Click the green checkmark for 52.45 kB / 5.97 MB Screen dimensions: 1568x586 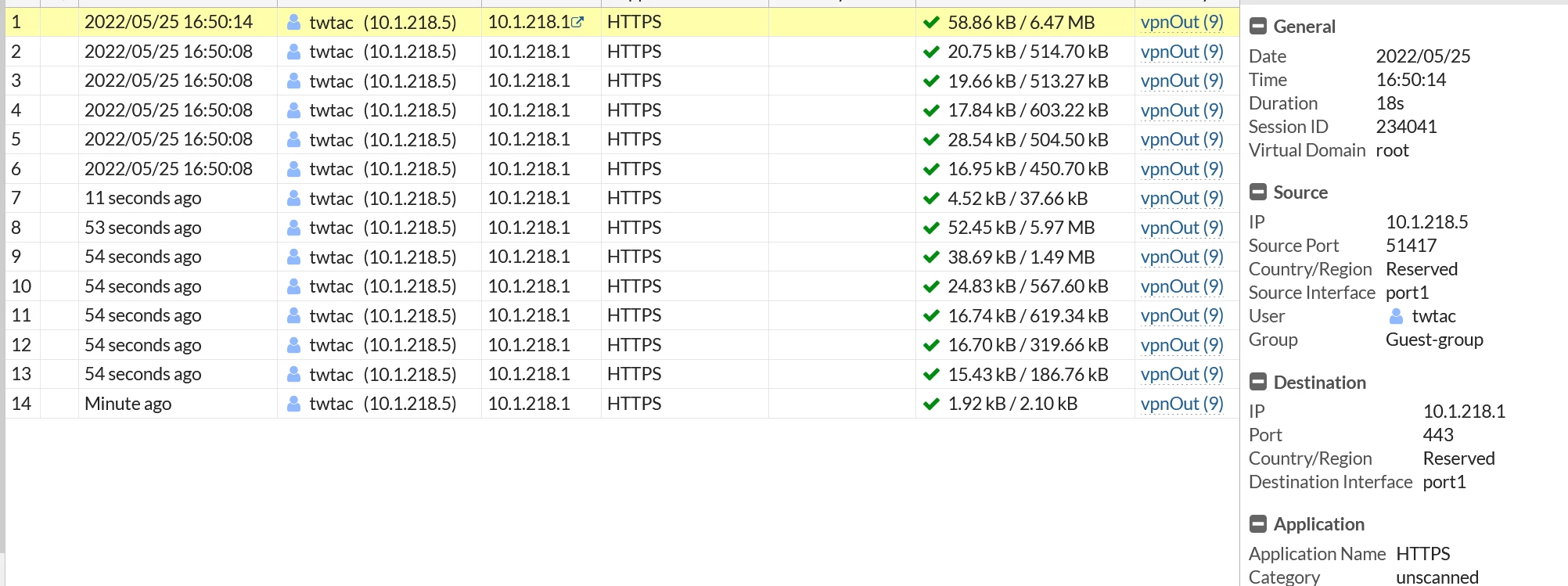[x=931, y=228]
